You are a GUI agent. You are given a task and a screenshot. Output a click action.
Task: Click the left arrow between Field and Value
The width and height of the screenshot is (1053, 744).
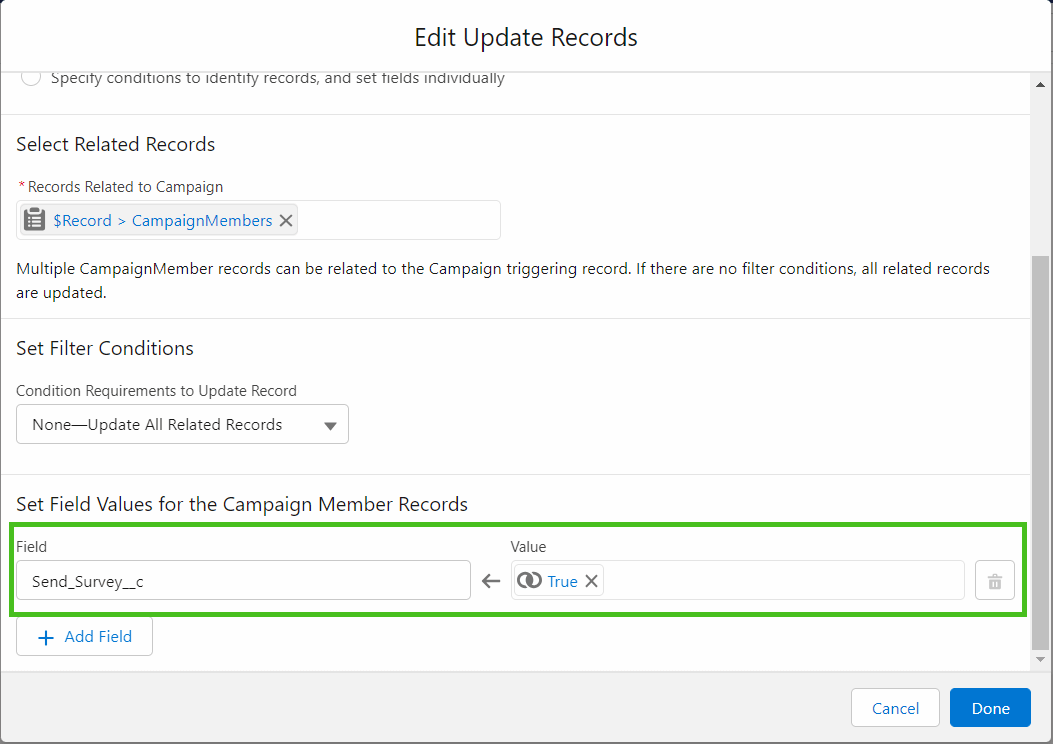click(x=489, y=580)
